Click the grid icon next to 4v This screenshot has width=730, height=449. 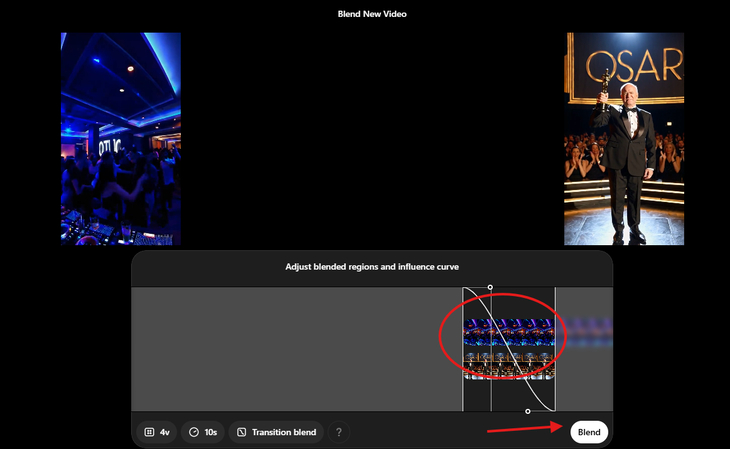click(149, 432)
